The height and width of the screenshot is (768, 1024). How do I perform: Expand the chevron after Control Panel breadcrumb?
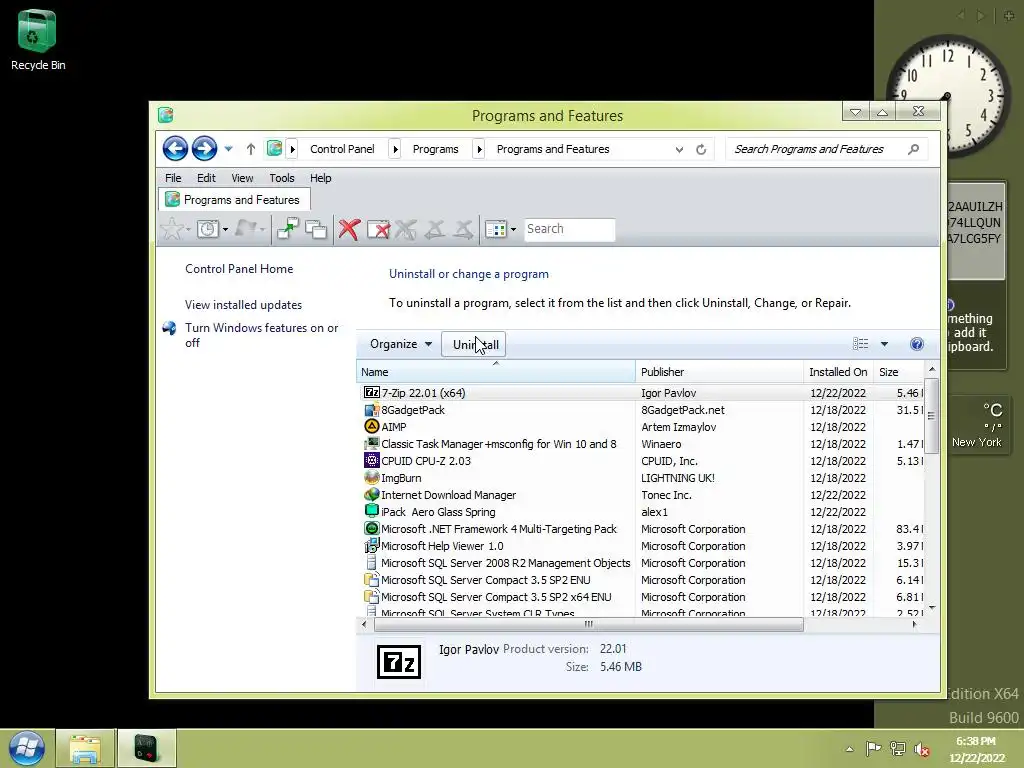click(395, 150)
